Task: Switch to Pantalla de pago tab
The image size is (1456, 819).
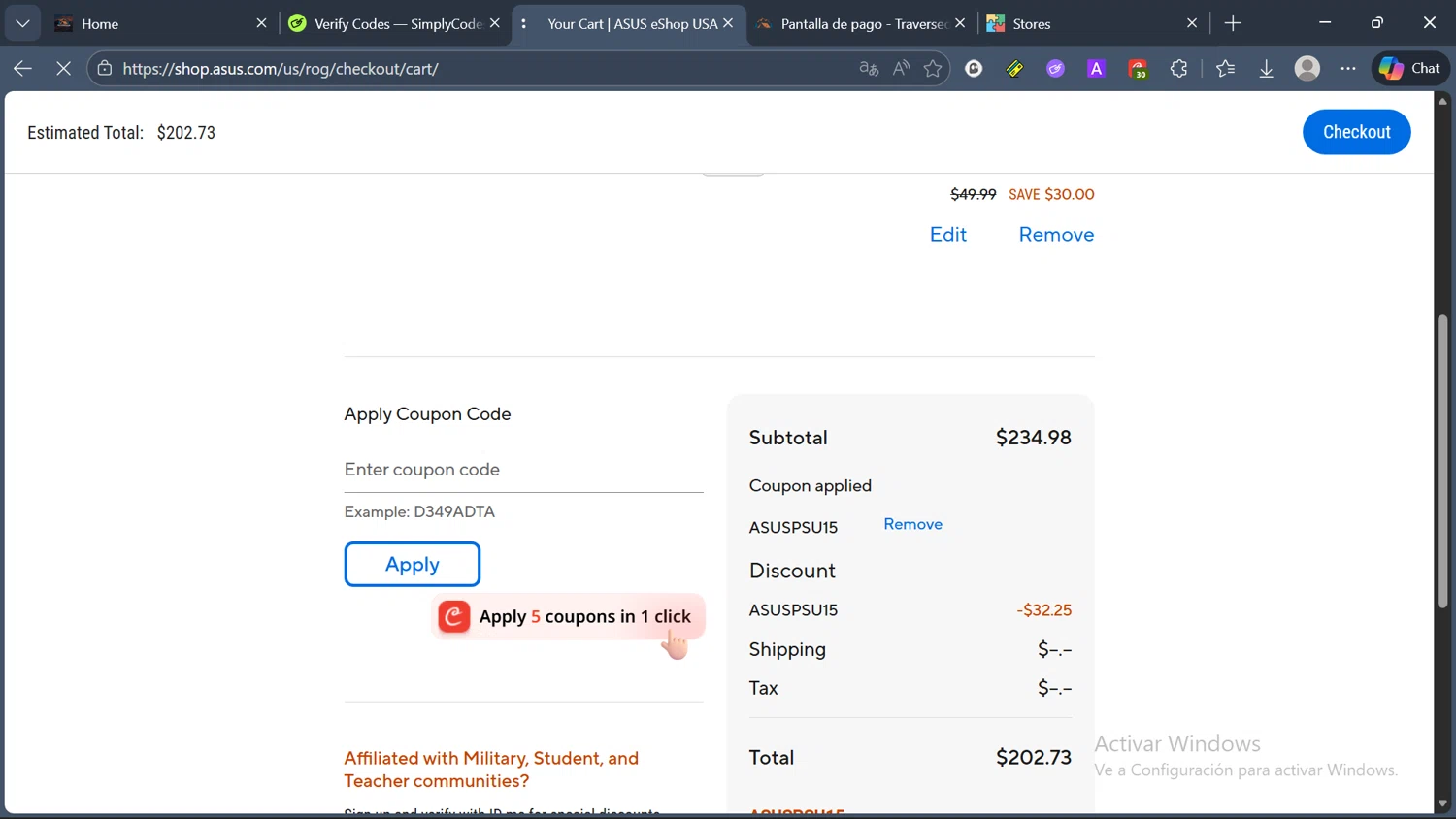Action: coord(860,23)
